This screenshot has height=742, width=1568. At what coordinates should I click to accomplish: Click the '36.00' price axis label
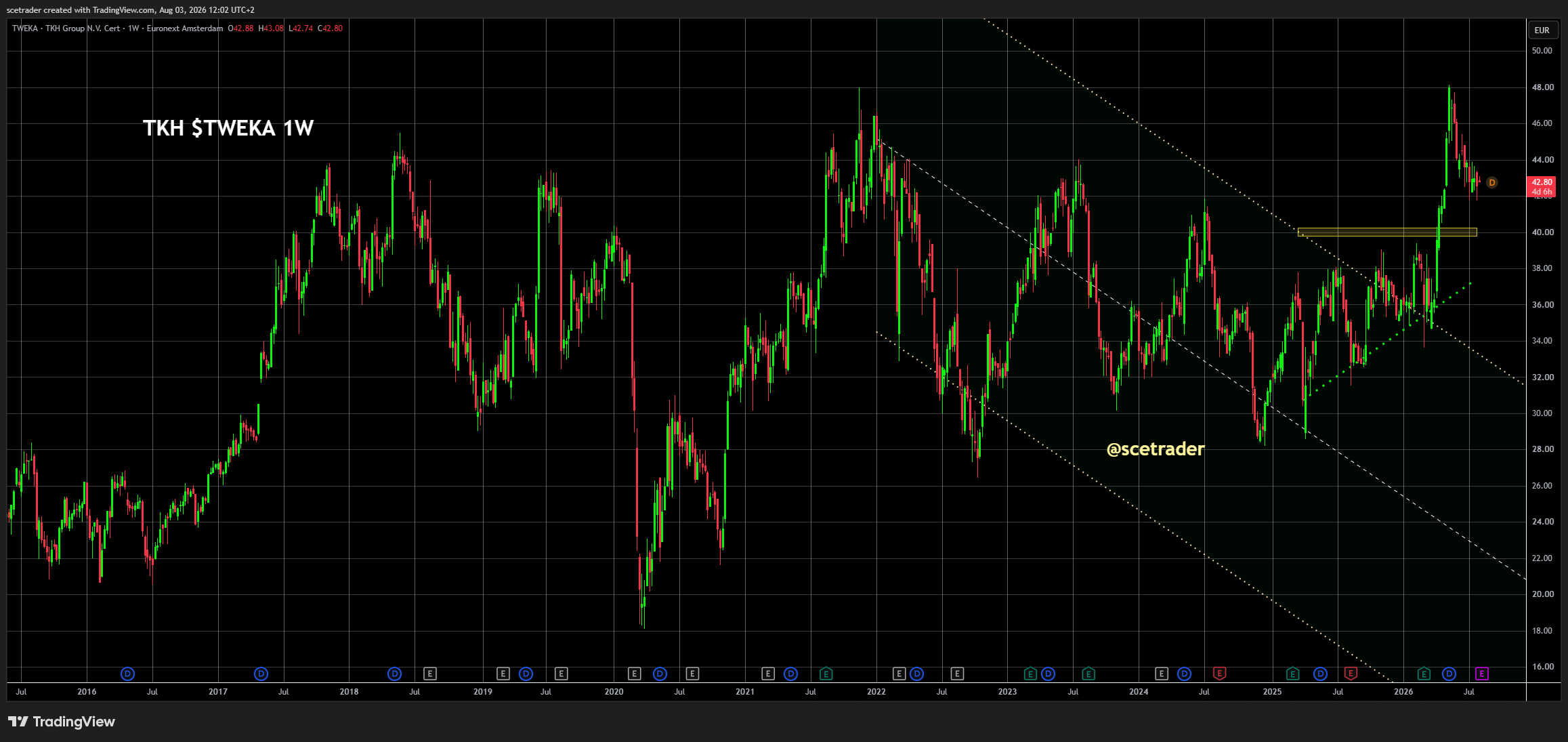coord(1542,305)
